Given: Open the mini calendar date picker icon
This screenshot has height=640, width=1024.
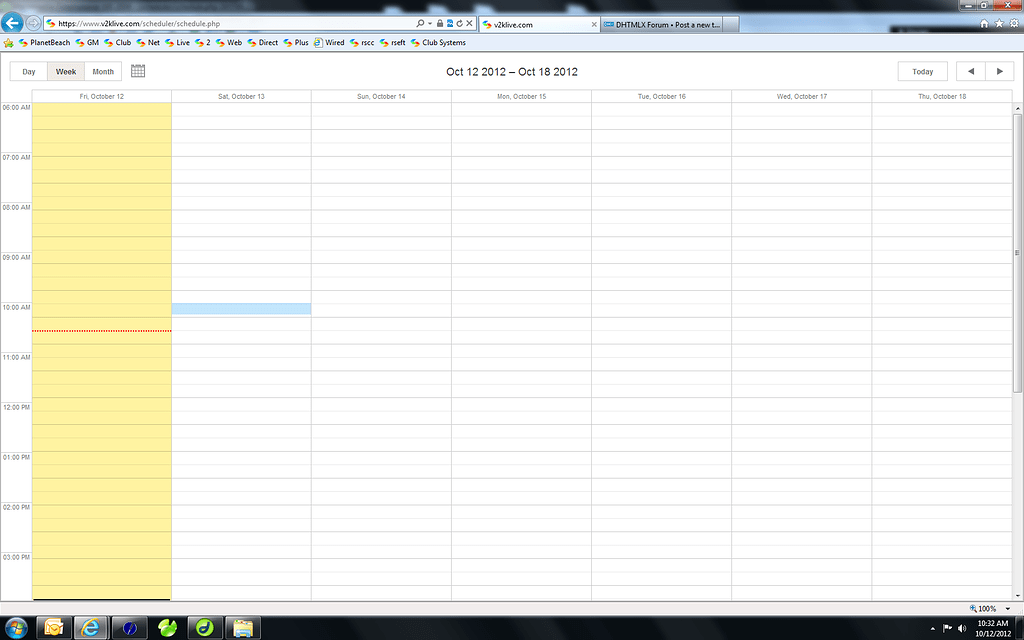Looking at the screenshot, I should pyautogui.click(x=137, y=71).
